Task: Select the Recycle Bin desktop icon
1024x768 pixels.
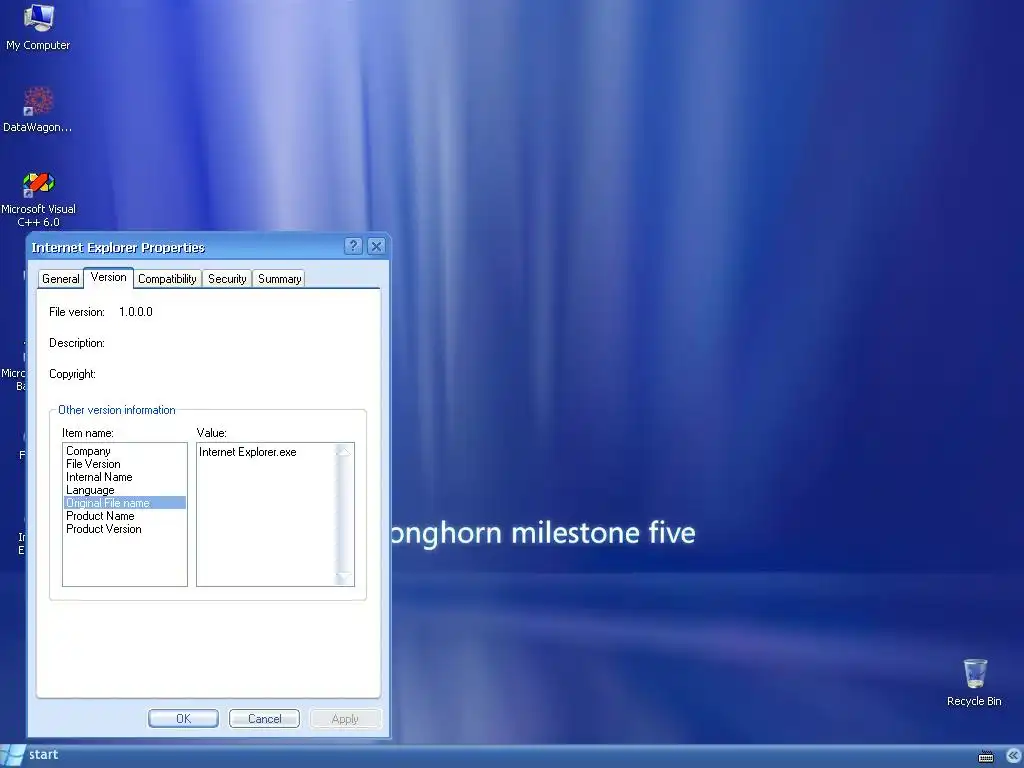Action: 974,682
